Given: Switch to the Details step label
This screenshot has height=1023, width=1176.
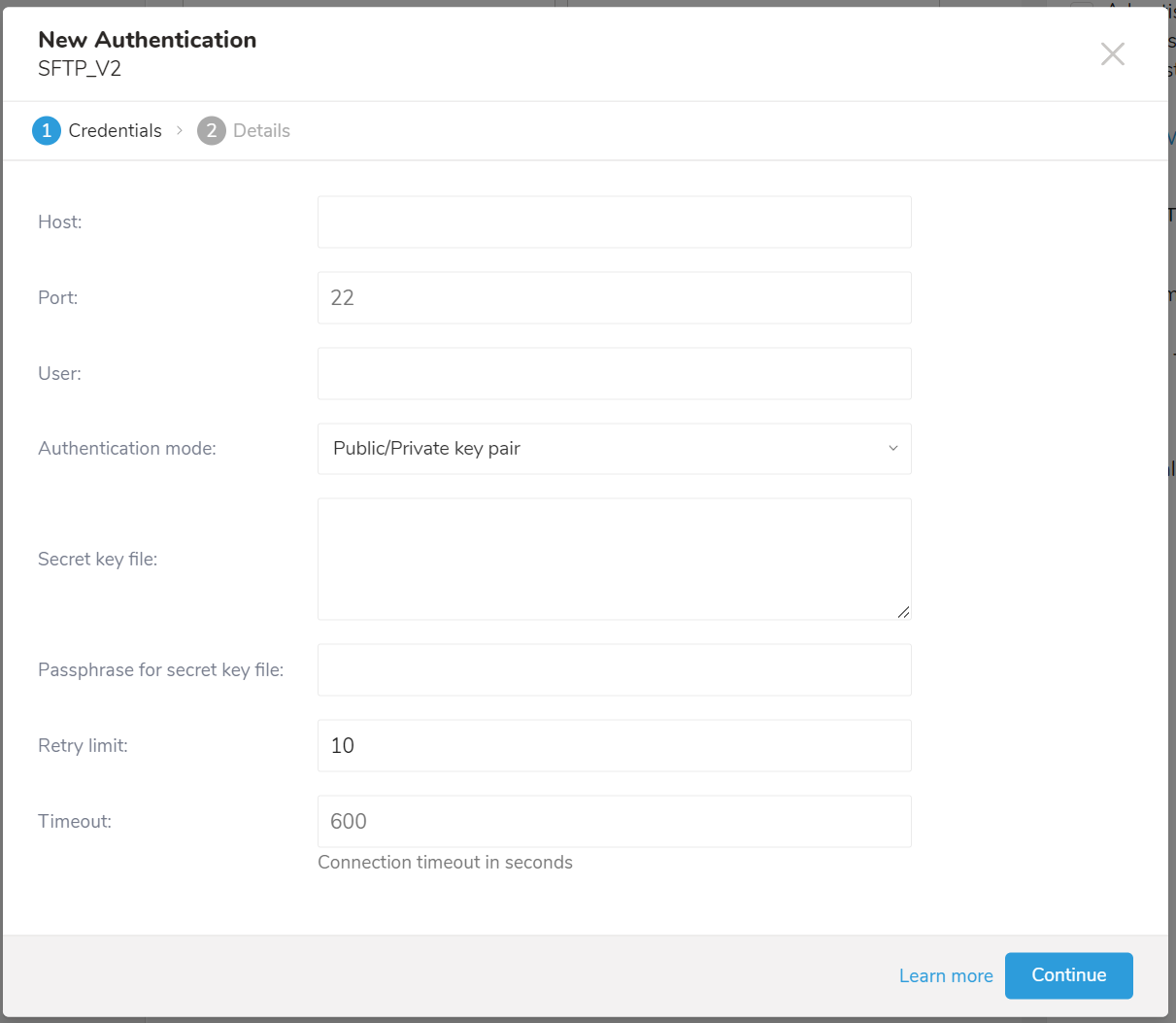Looking at the screenshot, I should [x=261, y=130].
